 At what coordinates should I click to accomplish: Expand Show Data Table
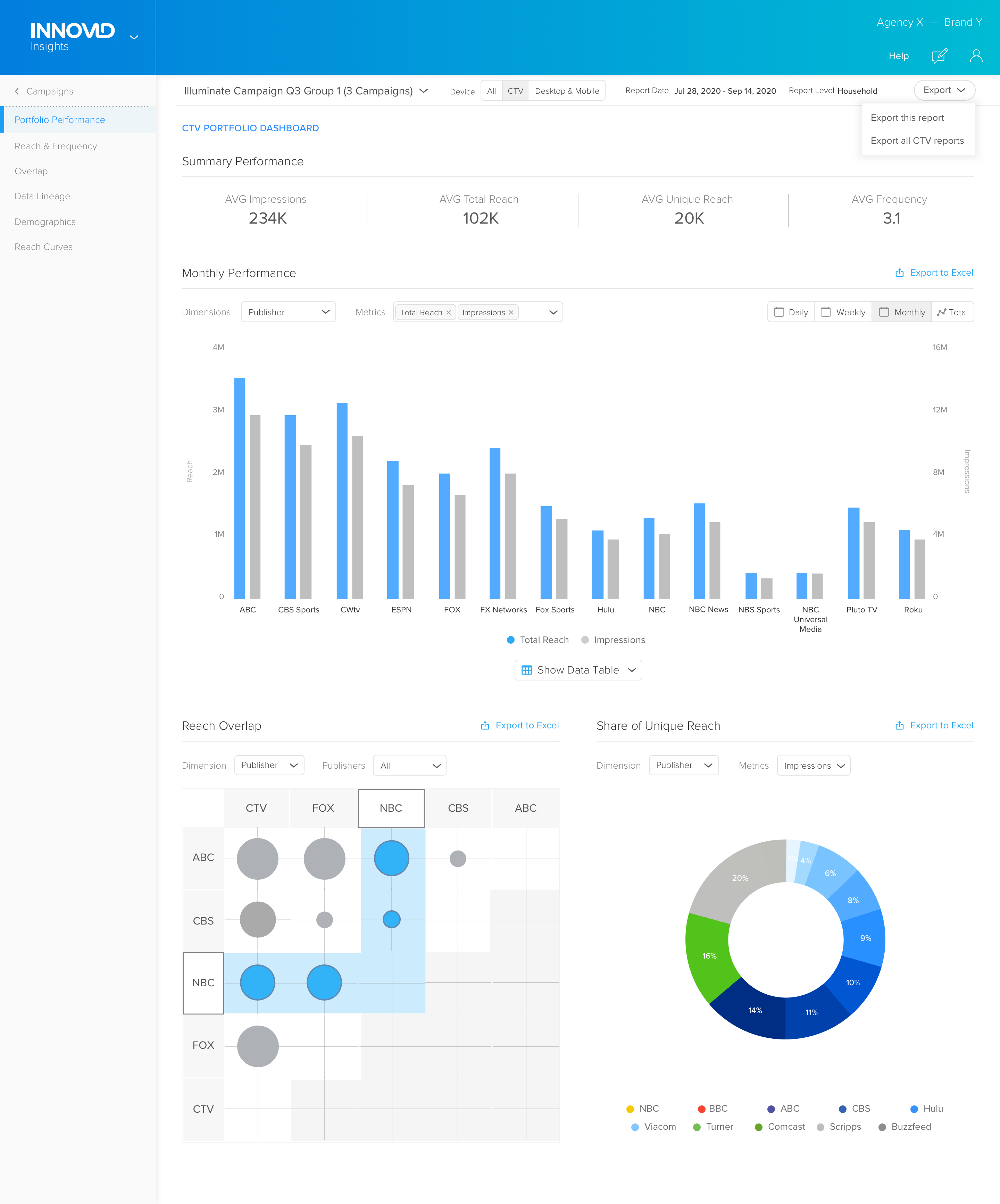tap(578, 670)
